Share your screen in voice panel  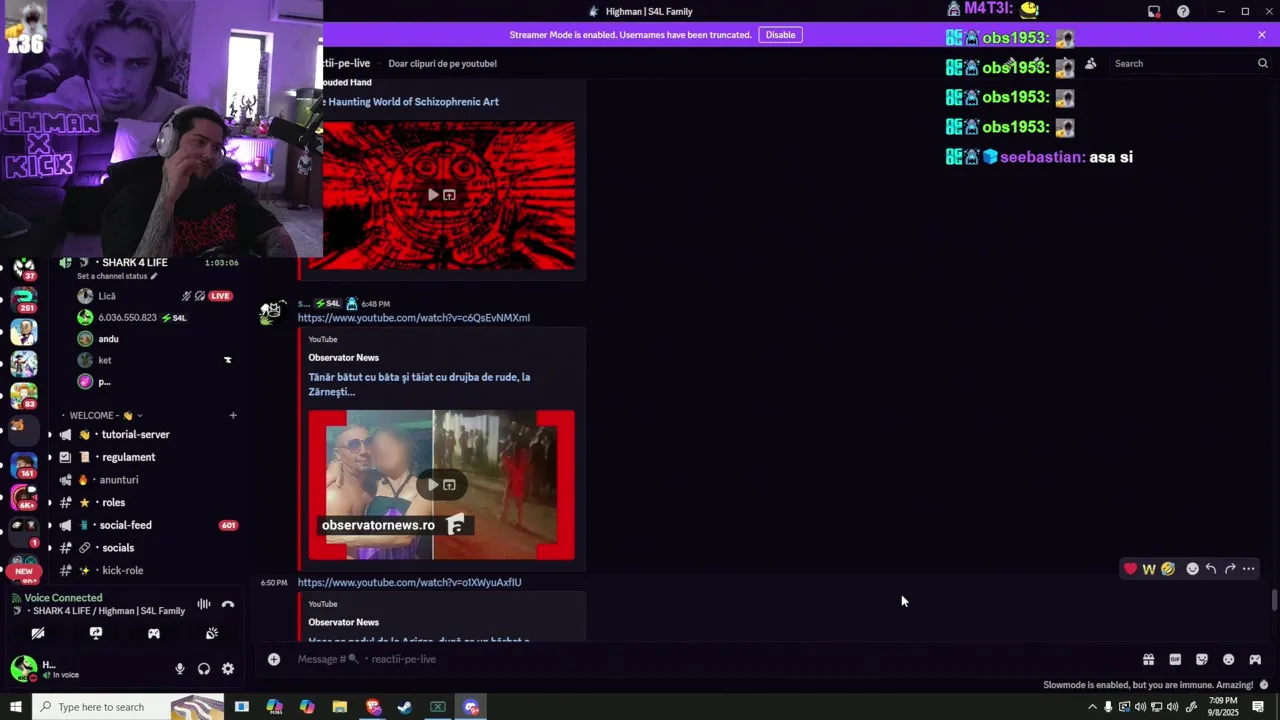point(96,633)
